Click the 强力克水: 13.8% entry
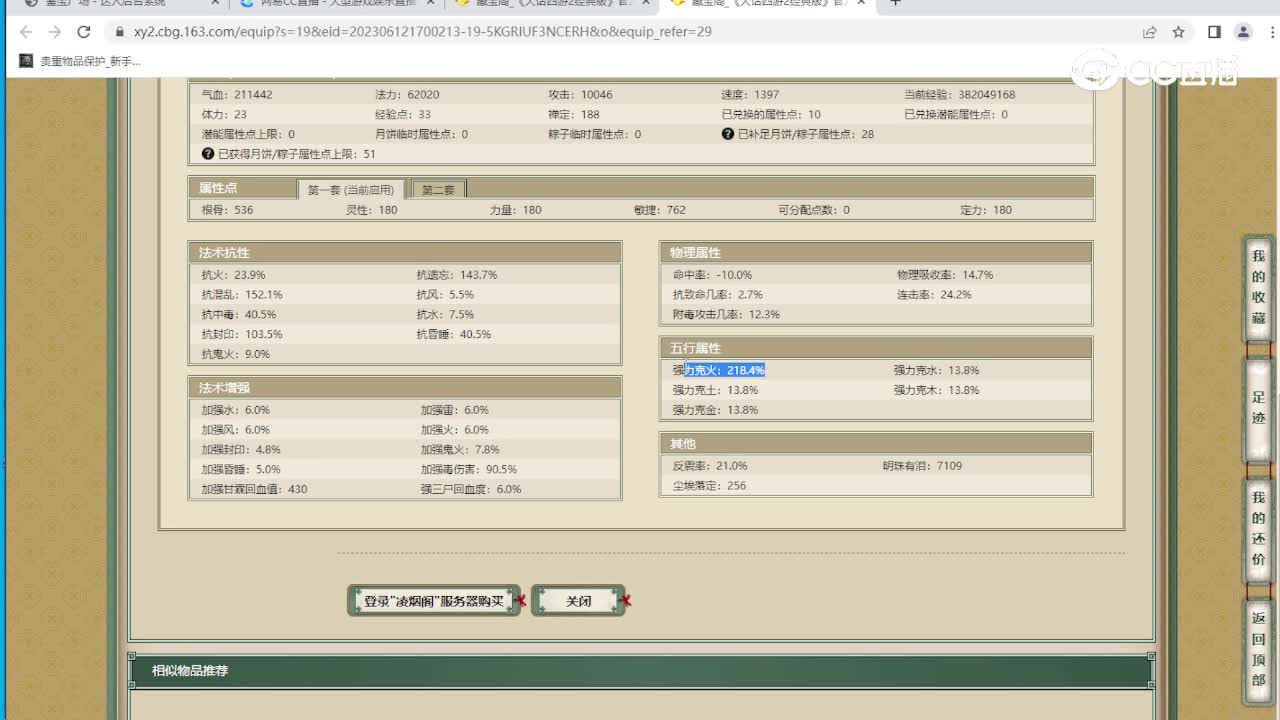This screenshot has width=1280, height=720. (x=936, y=370)
